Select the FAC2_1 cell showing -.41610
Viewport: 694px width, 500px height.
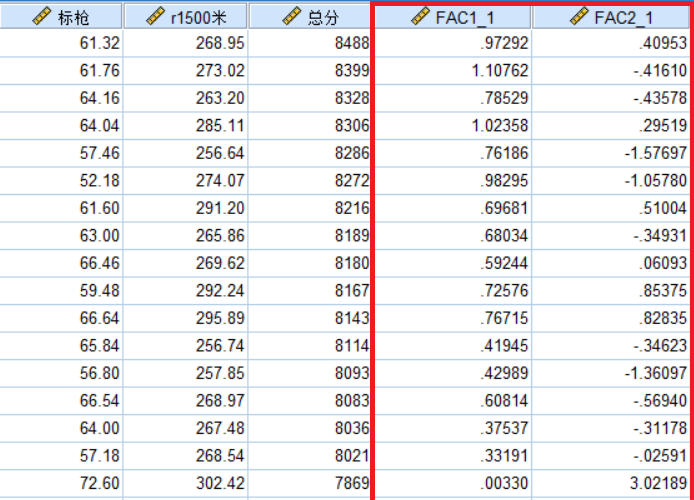point(611,70)
